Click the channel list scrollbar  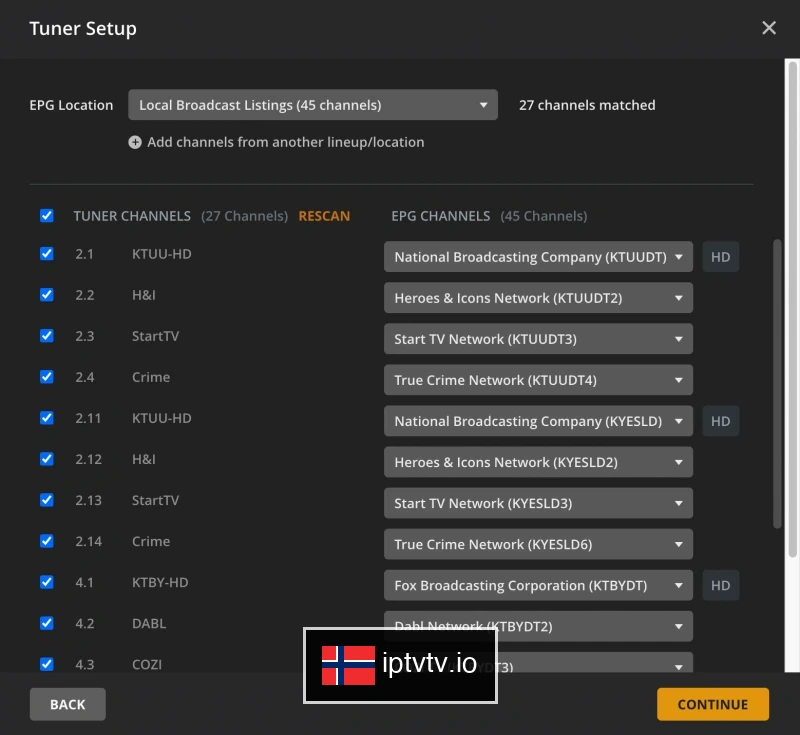777,384
